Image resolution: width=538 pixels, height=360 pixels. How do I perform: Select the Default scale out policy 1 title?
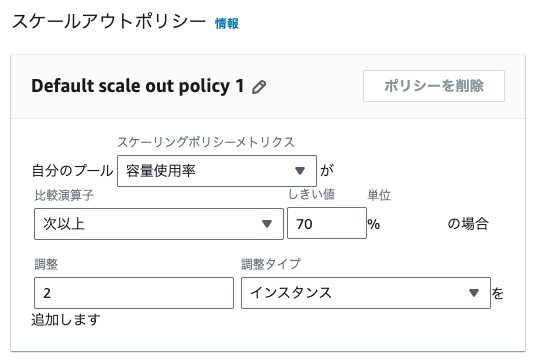[138, 86]
